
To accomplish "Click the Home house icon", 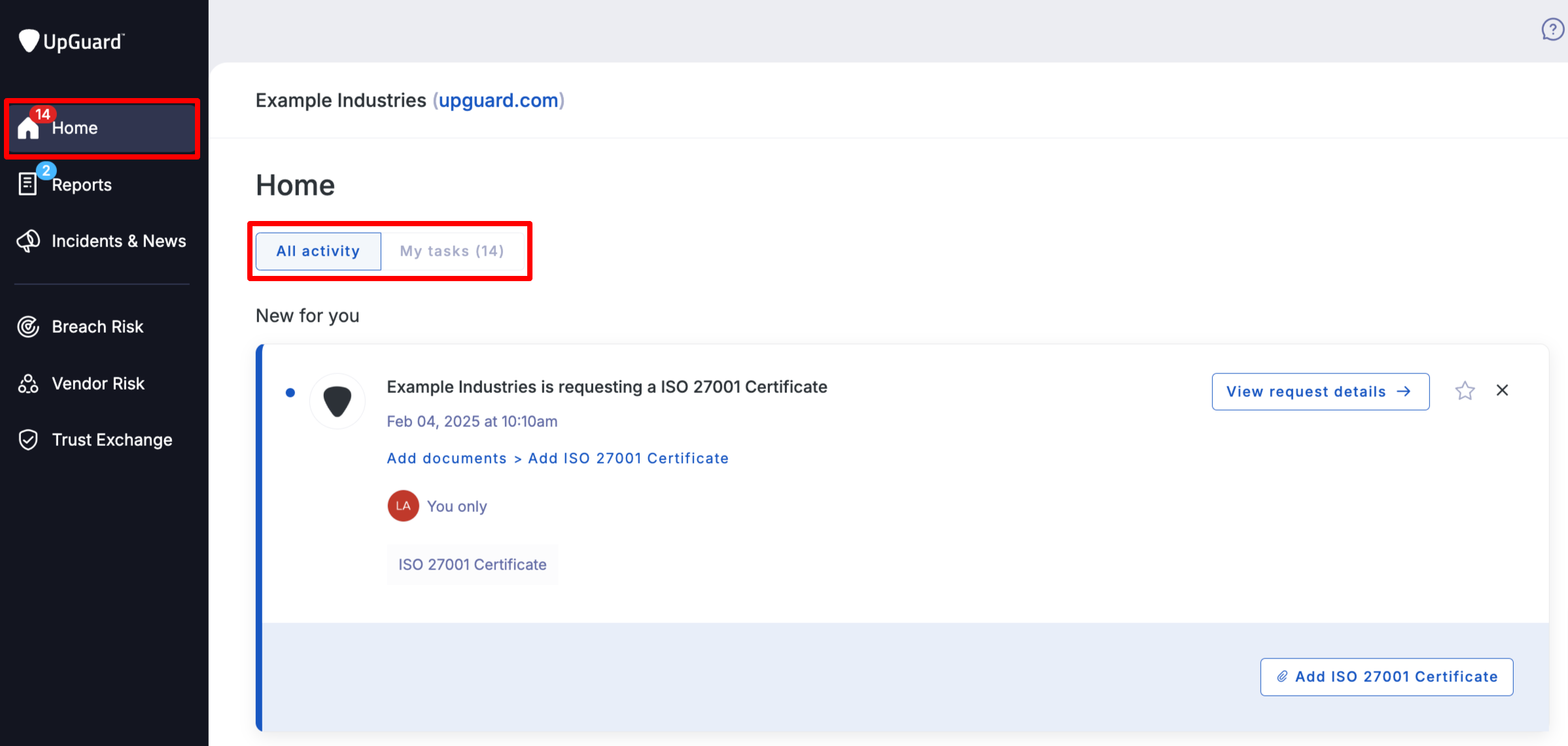I will (x=28, y=128).
